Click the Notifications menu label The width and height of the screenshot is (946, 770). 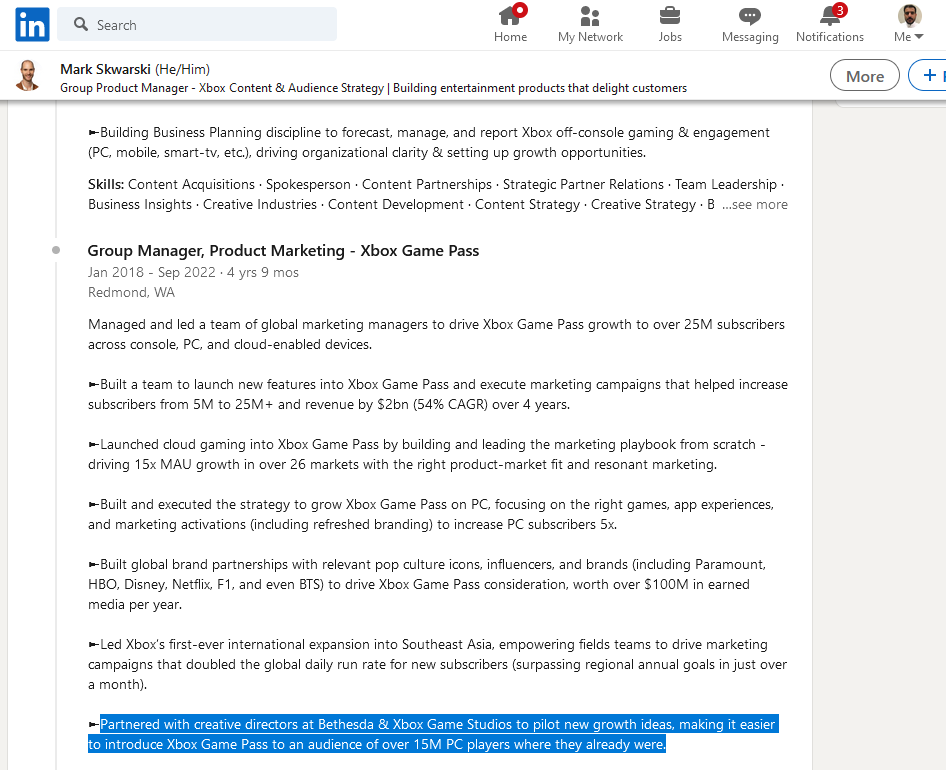point(830,37)
